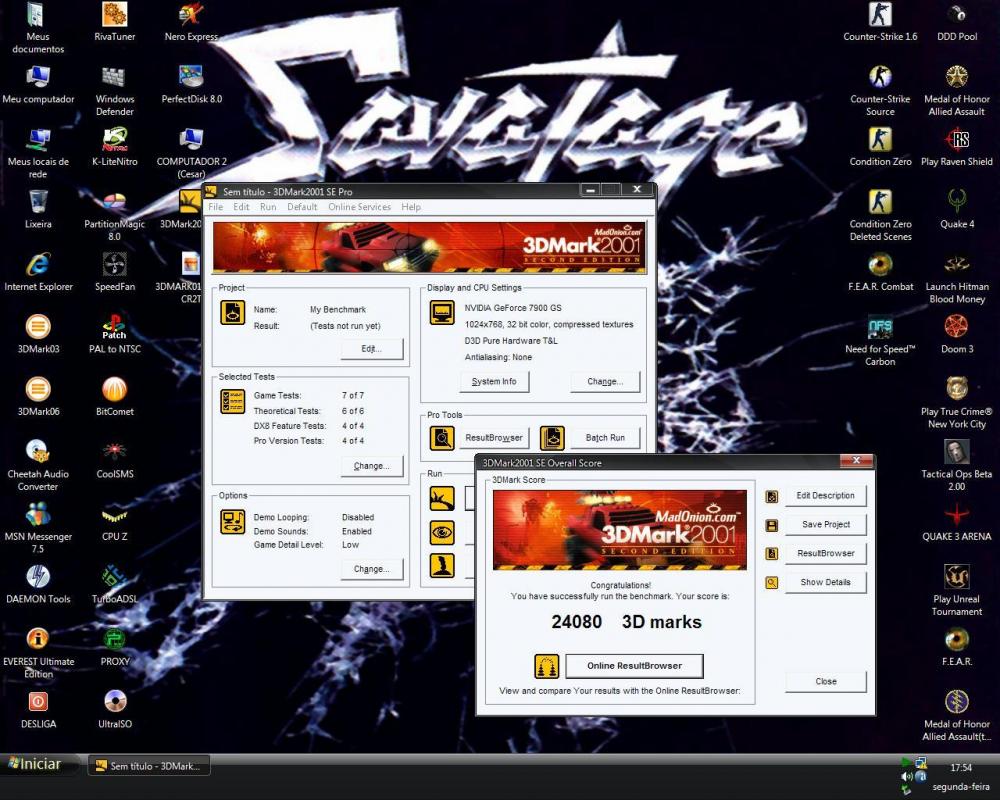Click the Edit Description icon in score dialog
1000x800 pixels.
(x=772, y=496)
